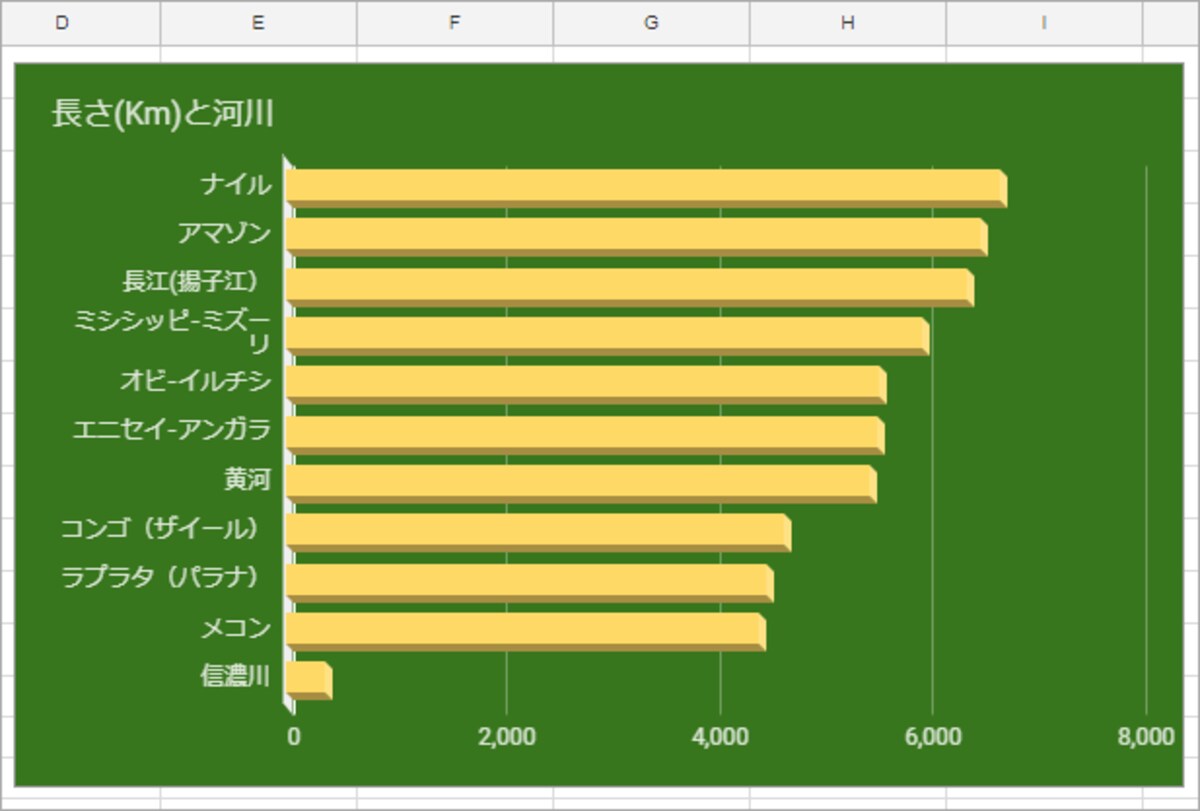Click the ナイル bar in chart

click(x=646, y=189)
